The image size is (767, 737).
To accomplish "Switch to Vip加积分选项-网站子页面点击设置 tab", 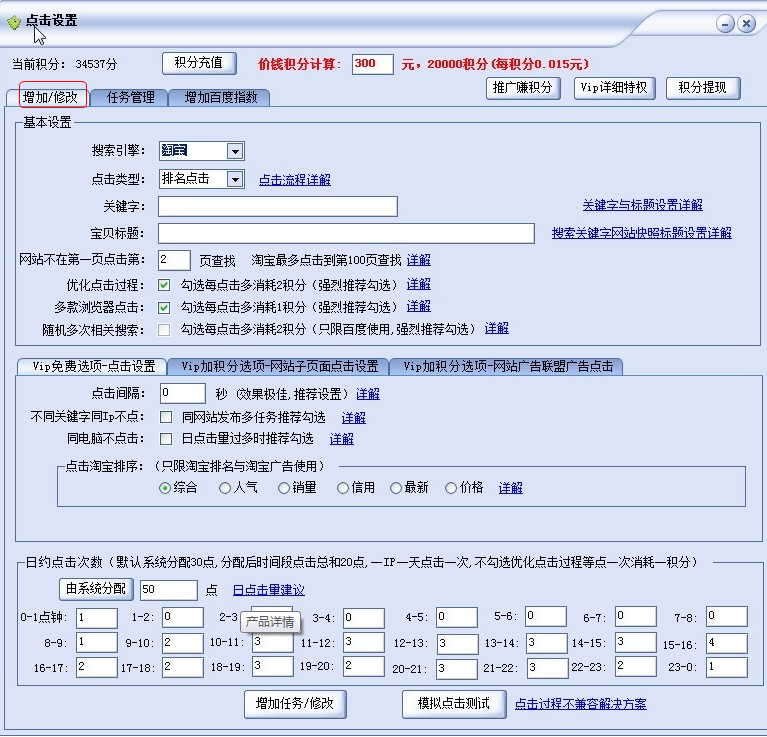I will coord(279,366).
